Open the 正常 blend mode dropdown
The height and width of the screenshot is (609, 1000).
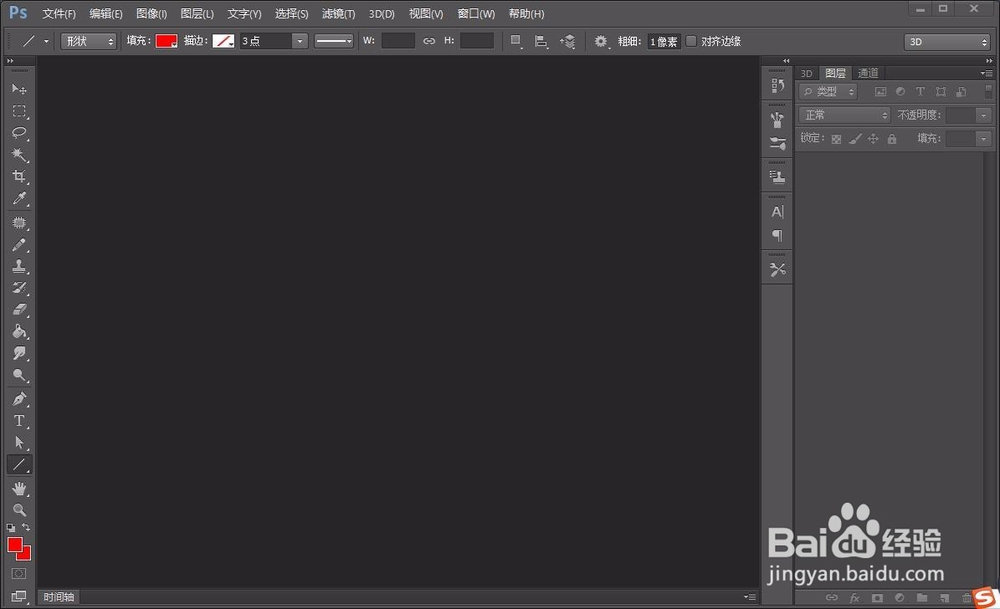click(x=844, y=115)
